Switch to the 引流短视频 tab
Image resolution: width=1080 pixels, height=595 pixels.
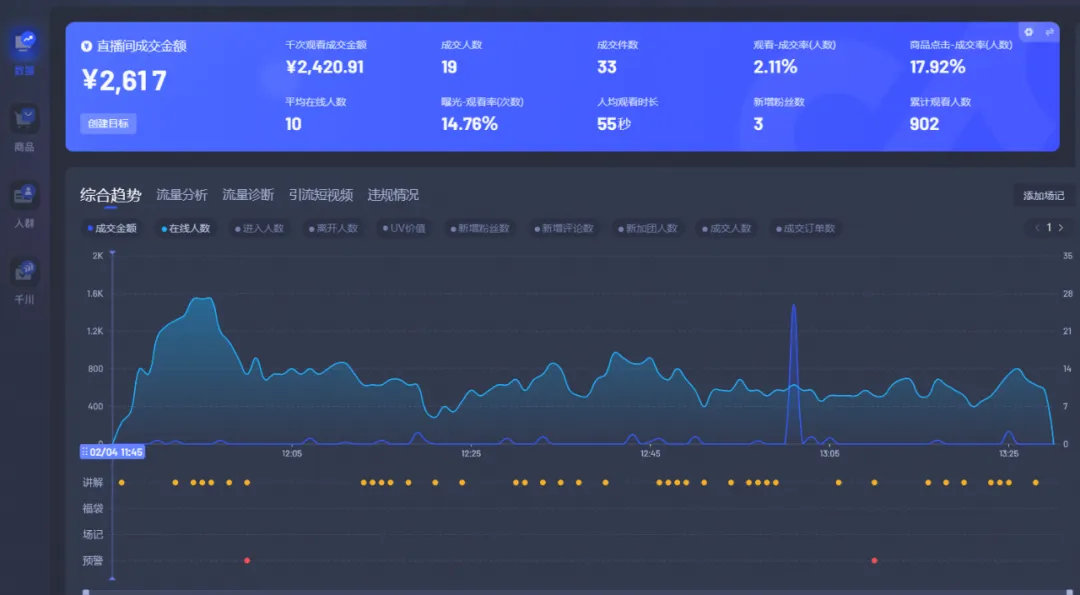[x=320, y=195]
